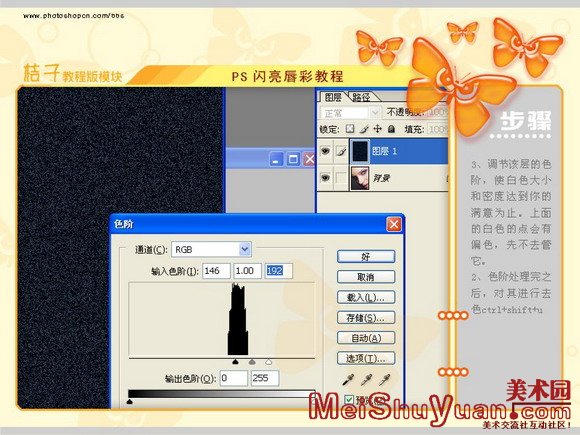Click the 背景 layer thumbnail
The height and width of the screenshot is (435, 580).
point(360,178)
